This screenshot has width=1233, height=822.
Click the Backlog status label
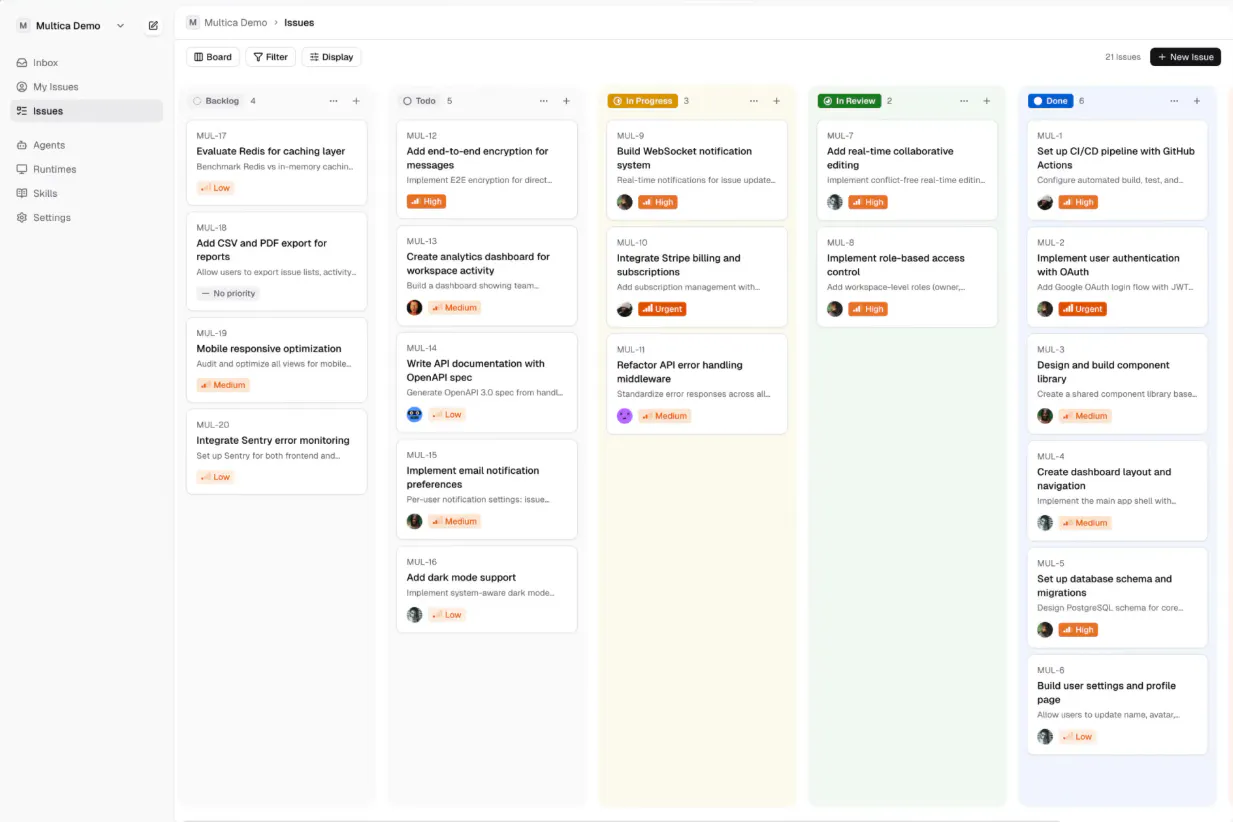[216, 101]
